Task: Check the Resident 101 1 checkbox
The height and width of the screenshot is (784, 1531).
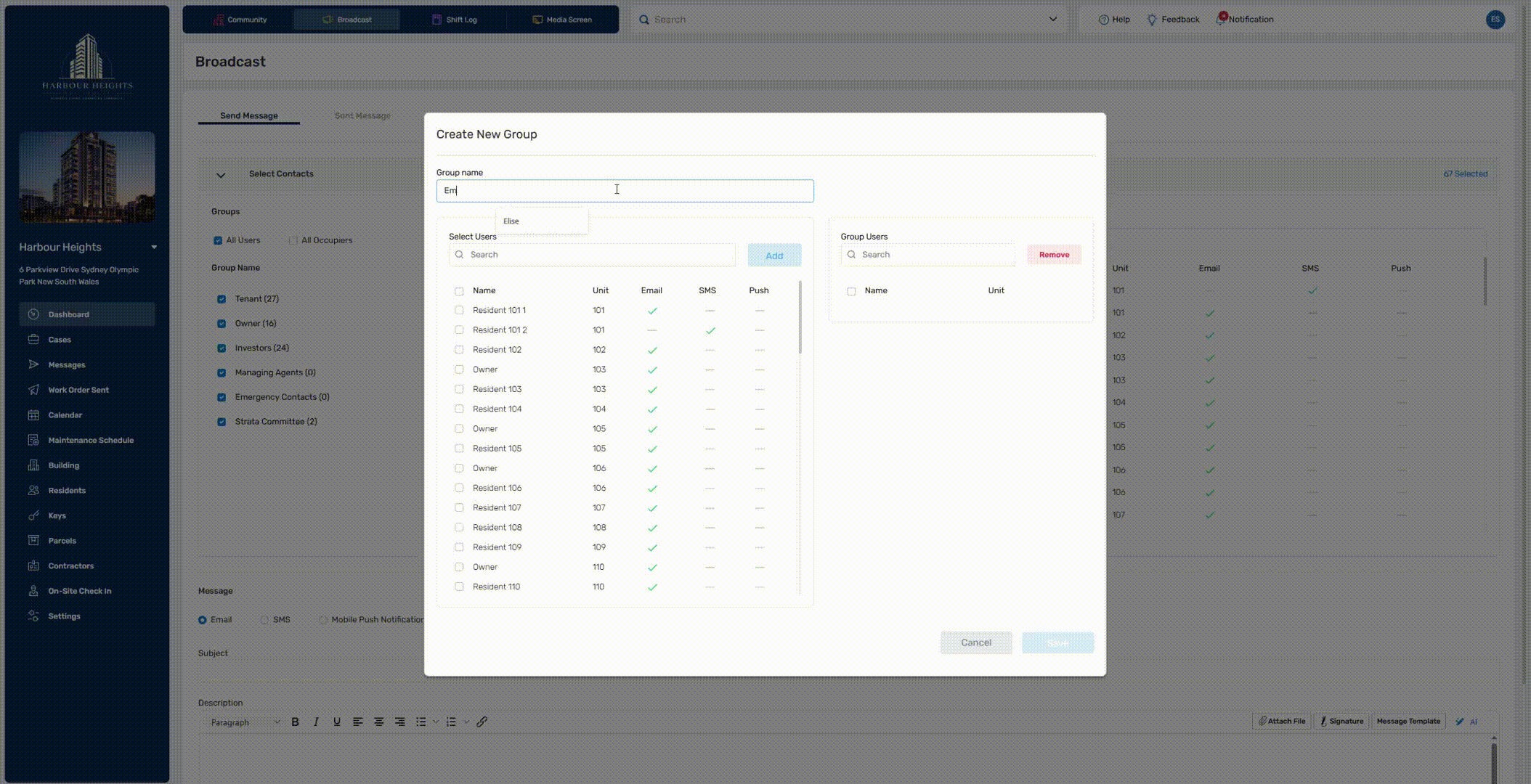Action: click(459, 310)
